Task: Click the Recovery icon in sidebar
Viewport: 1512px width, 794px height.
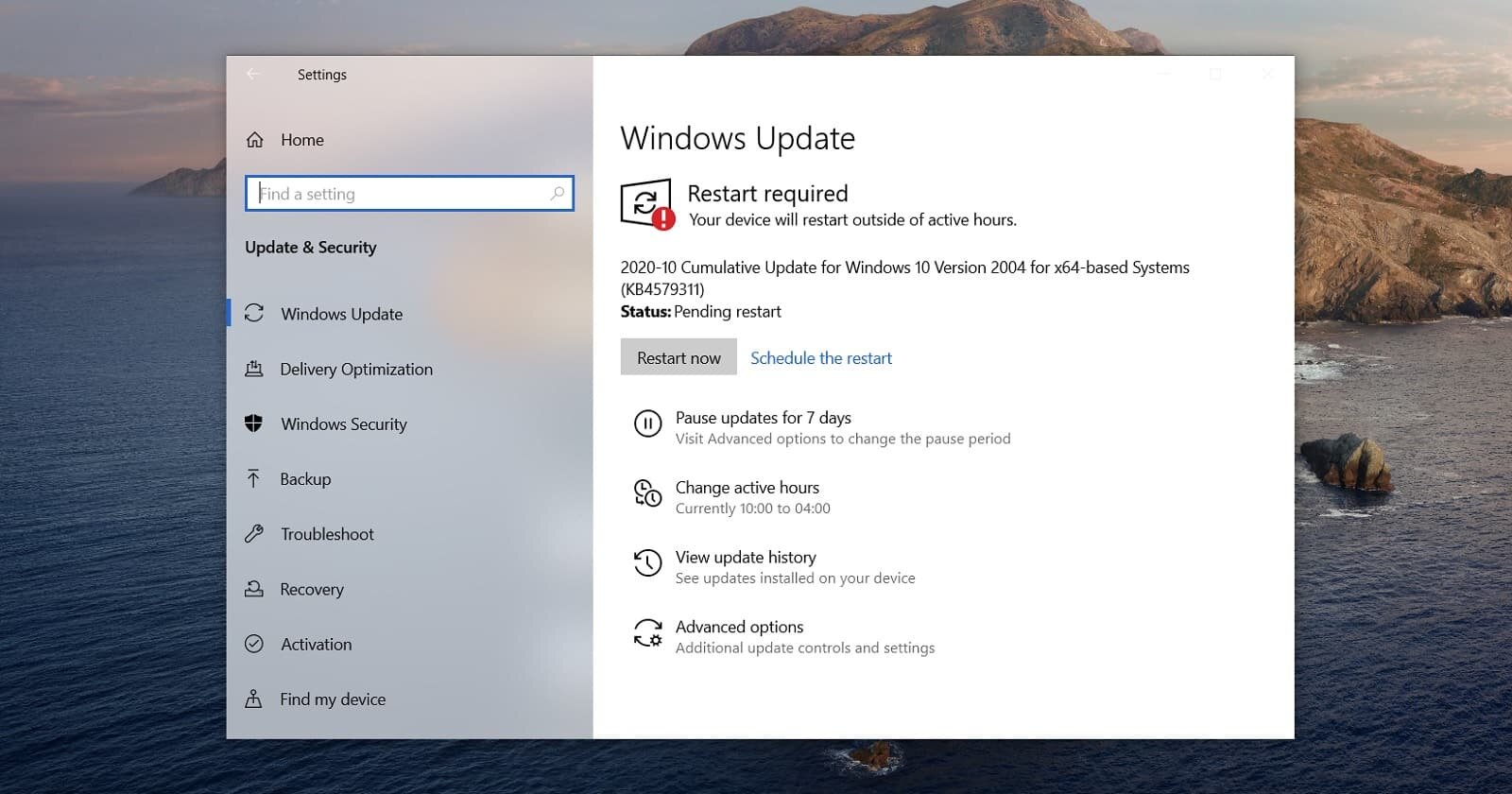Action: click(x=253, y=589)
